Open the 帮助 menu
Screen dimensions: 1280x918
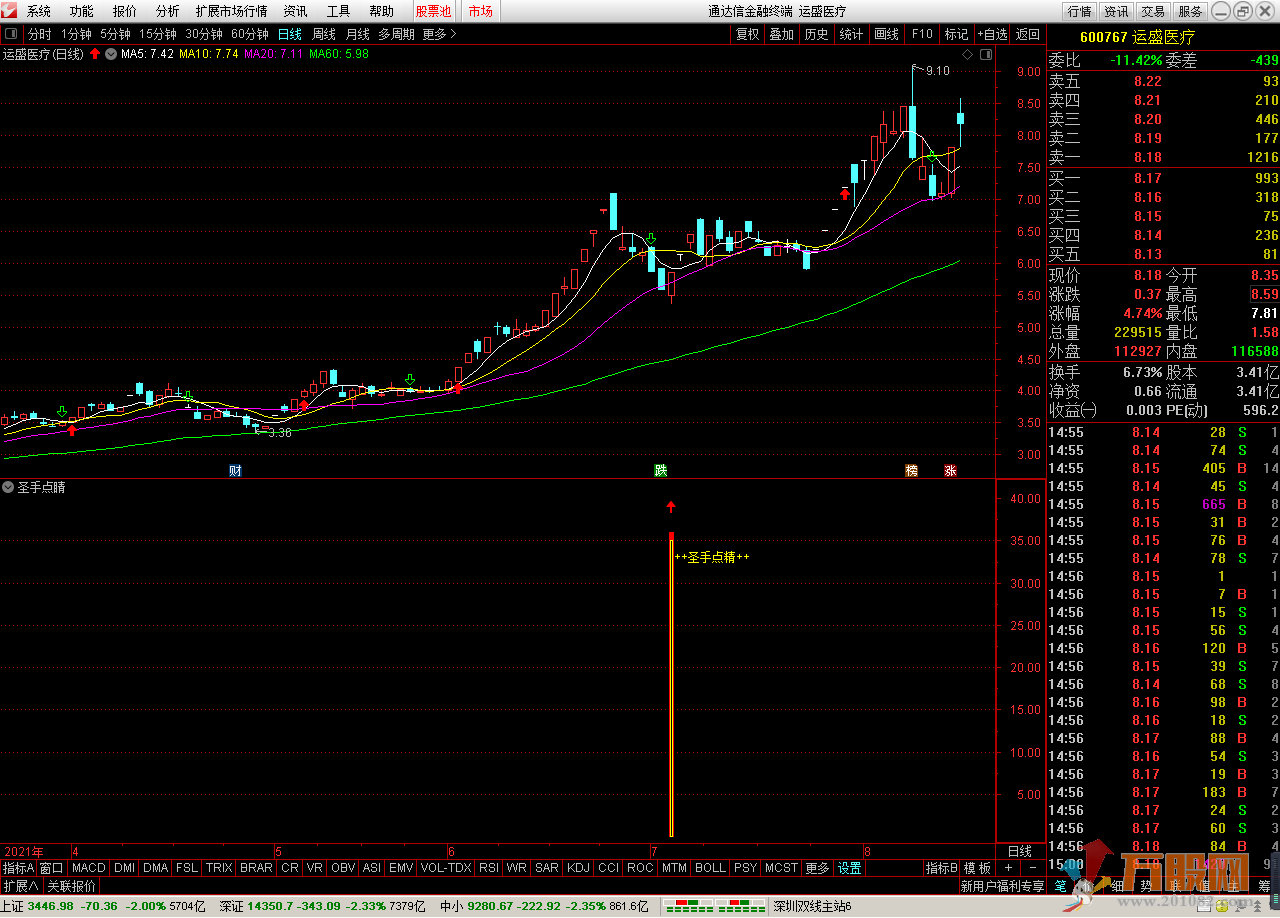[382, 11]
